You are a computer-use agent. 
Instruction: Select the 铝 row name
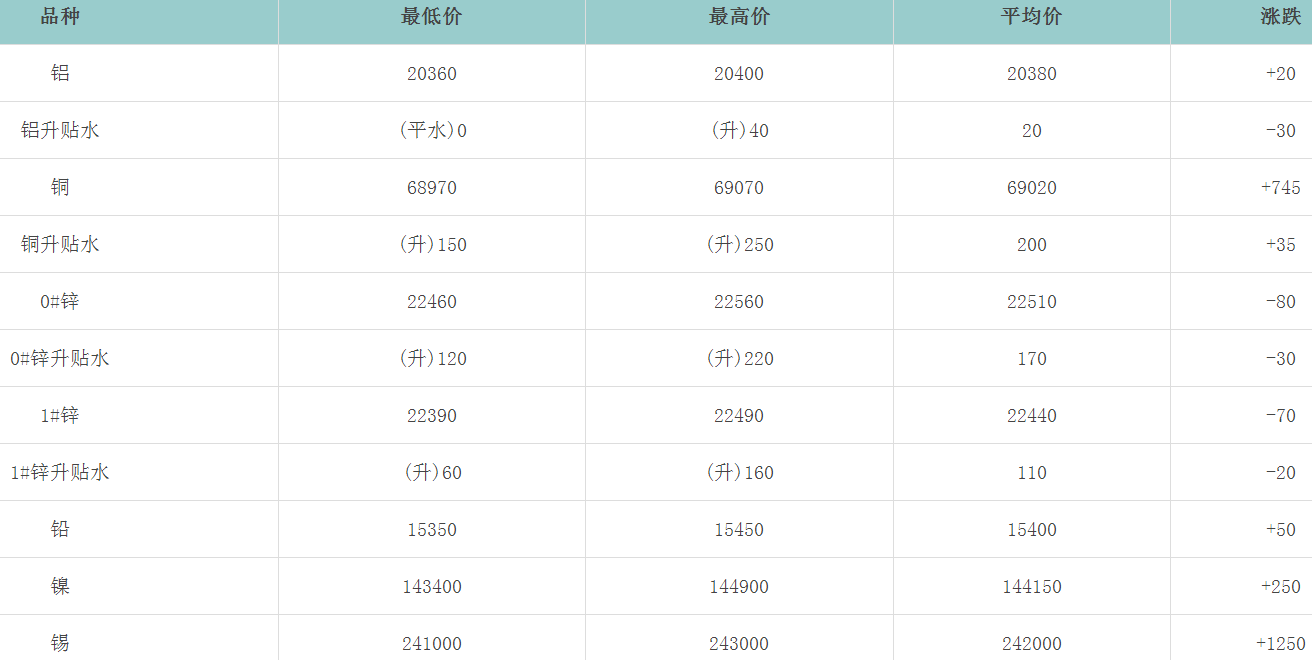[60, 73]
